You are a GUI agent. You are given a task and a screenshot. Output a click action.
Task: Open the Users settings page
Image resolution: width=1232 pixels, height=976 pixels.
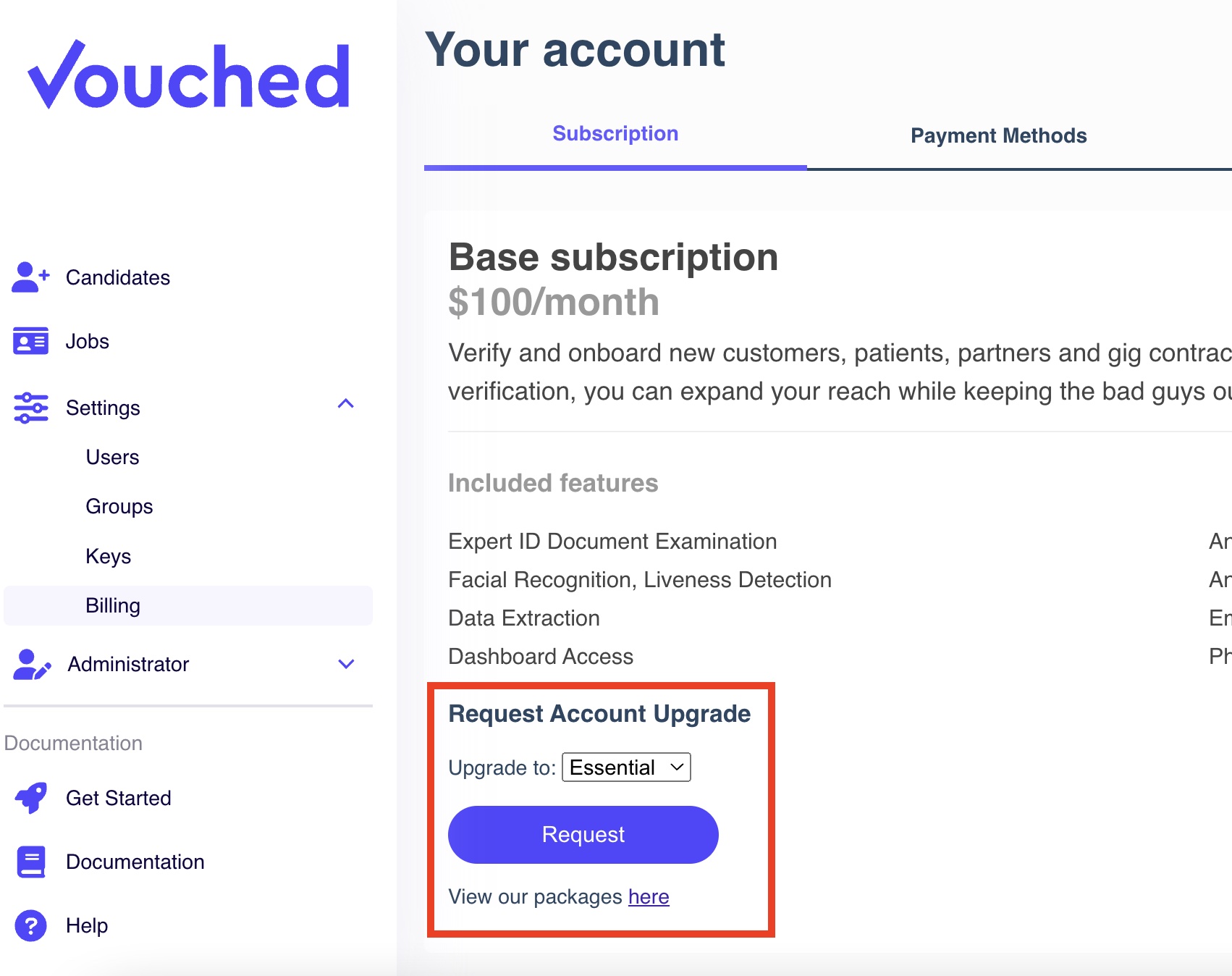coord(112,457)
